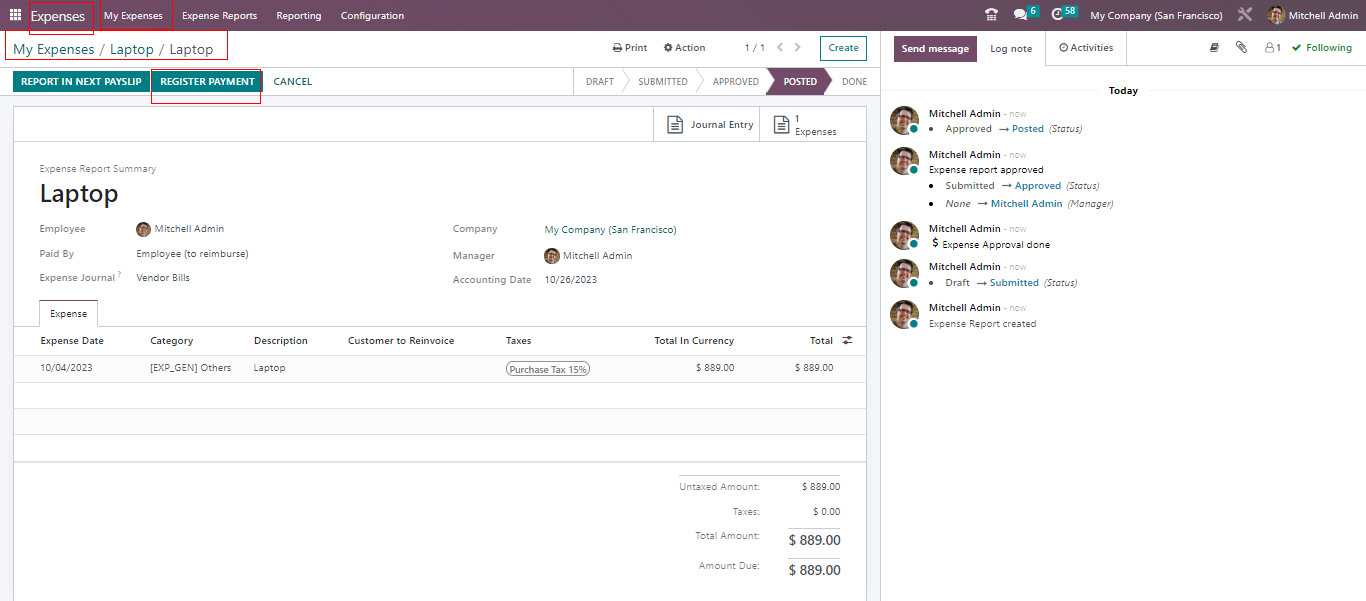Go to the next record arrow

(x=799, y=48)
